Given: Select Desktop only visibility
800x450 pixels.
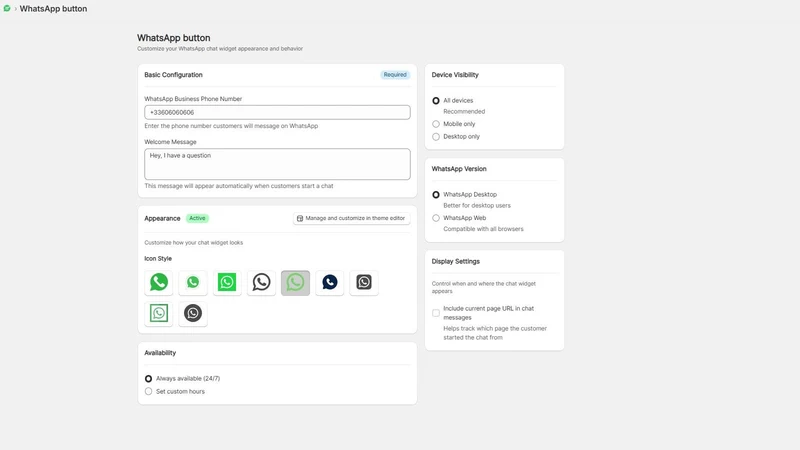Looking at the screenshot, I should pos(436,137).
